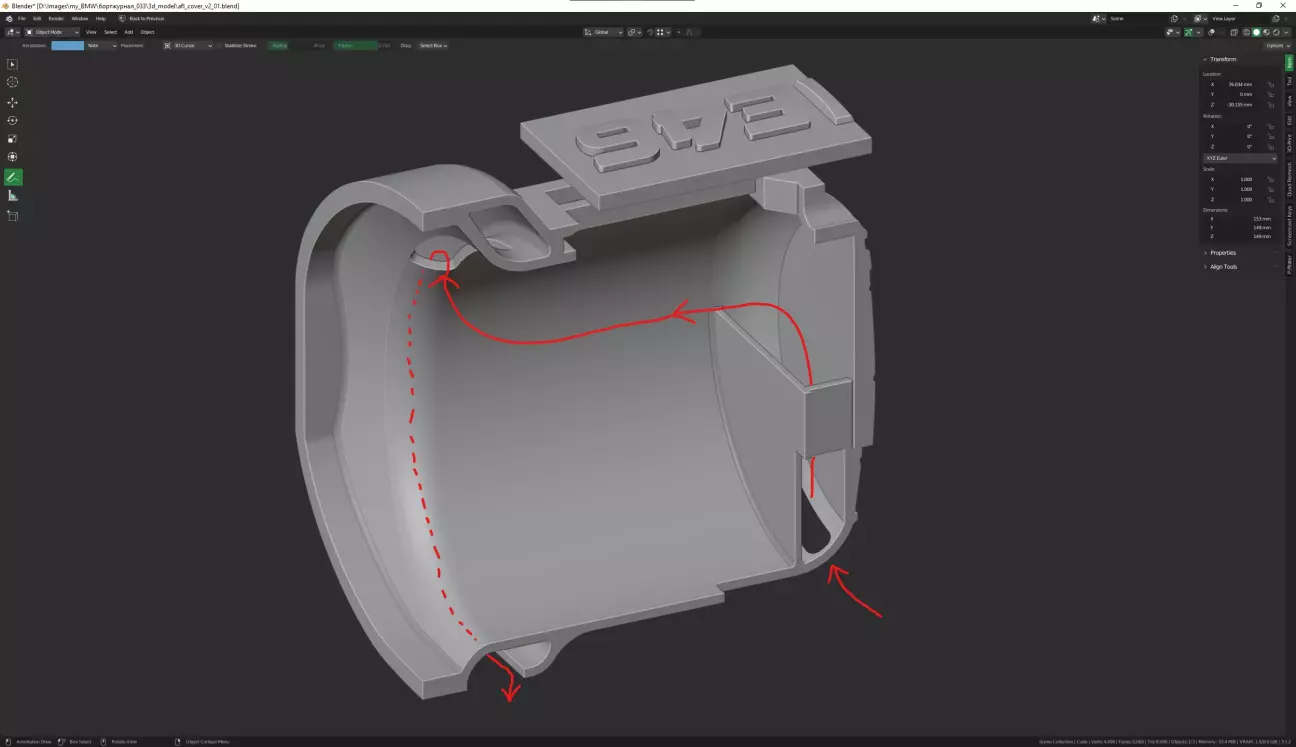The height and width of the screenshot is (747, 1296).
Task: Open the viewport Object menu
Action: (147, 32)
